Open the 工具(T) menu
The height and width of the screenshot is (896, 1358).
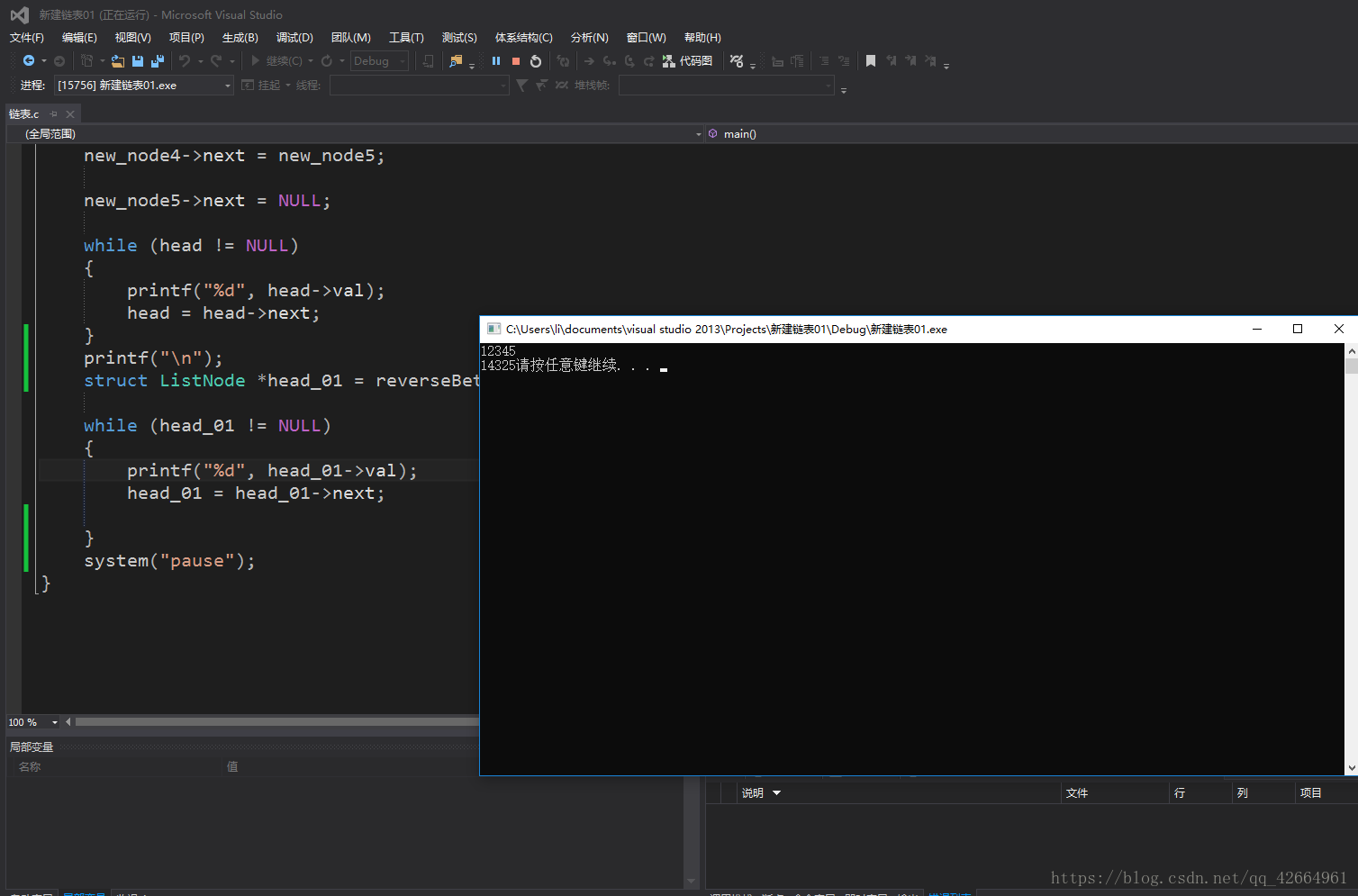pos(406,37)
